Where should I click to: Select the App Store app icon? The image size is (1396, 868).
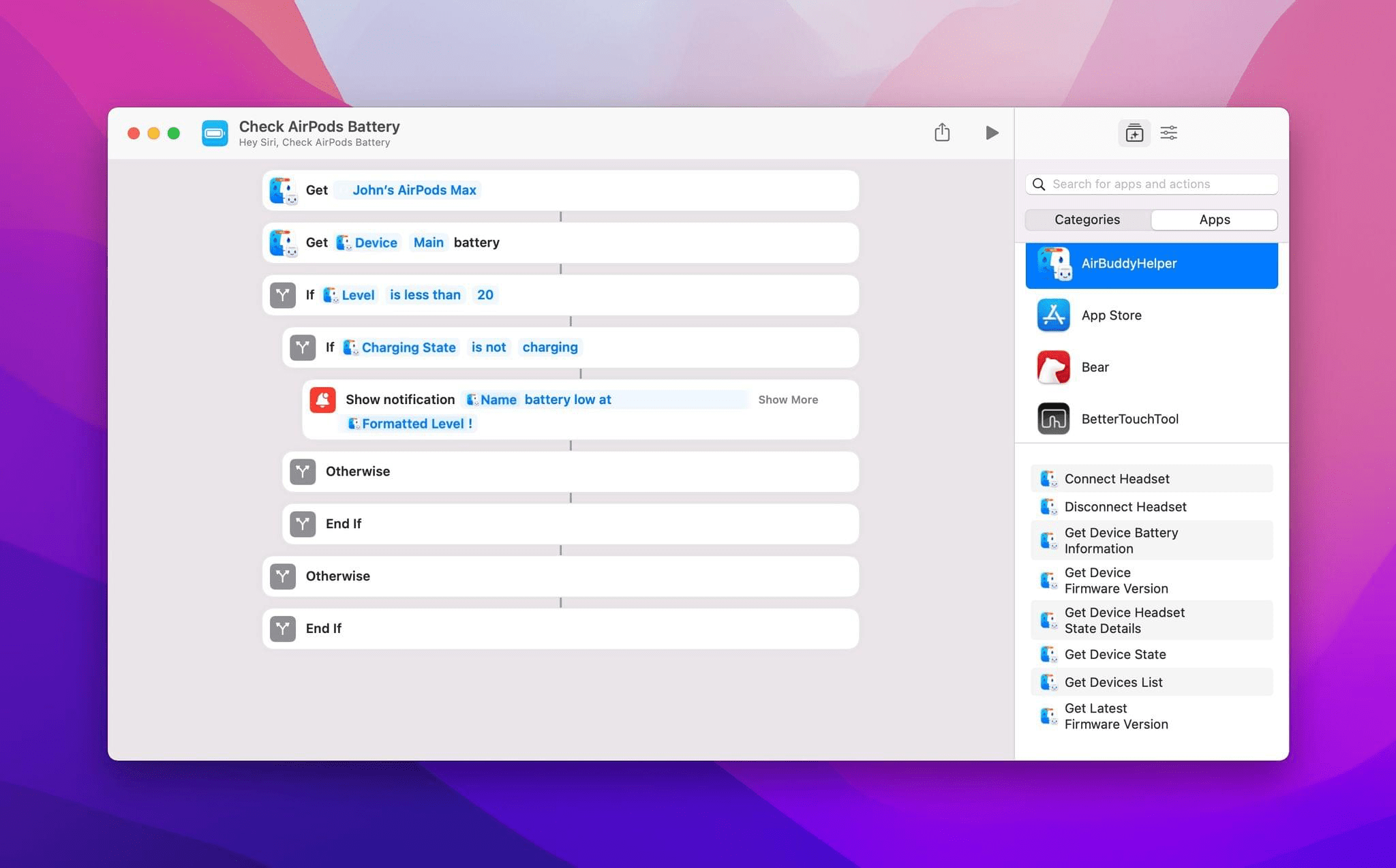point(1053,315)
